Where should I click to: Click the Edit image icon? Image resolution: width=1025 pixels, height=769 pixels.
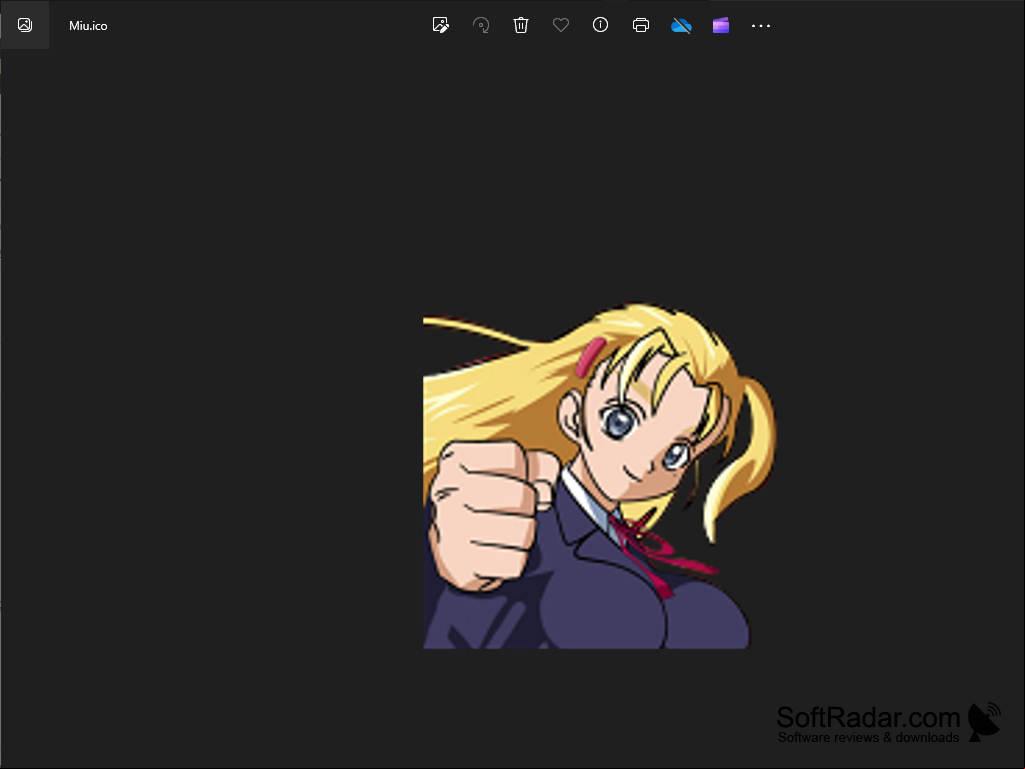click(x=441, y=25)
